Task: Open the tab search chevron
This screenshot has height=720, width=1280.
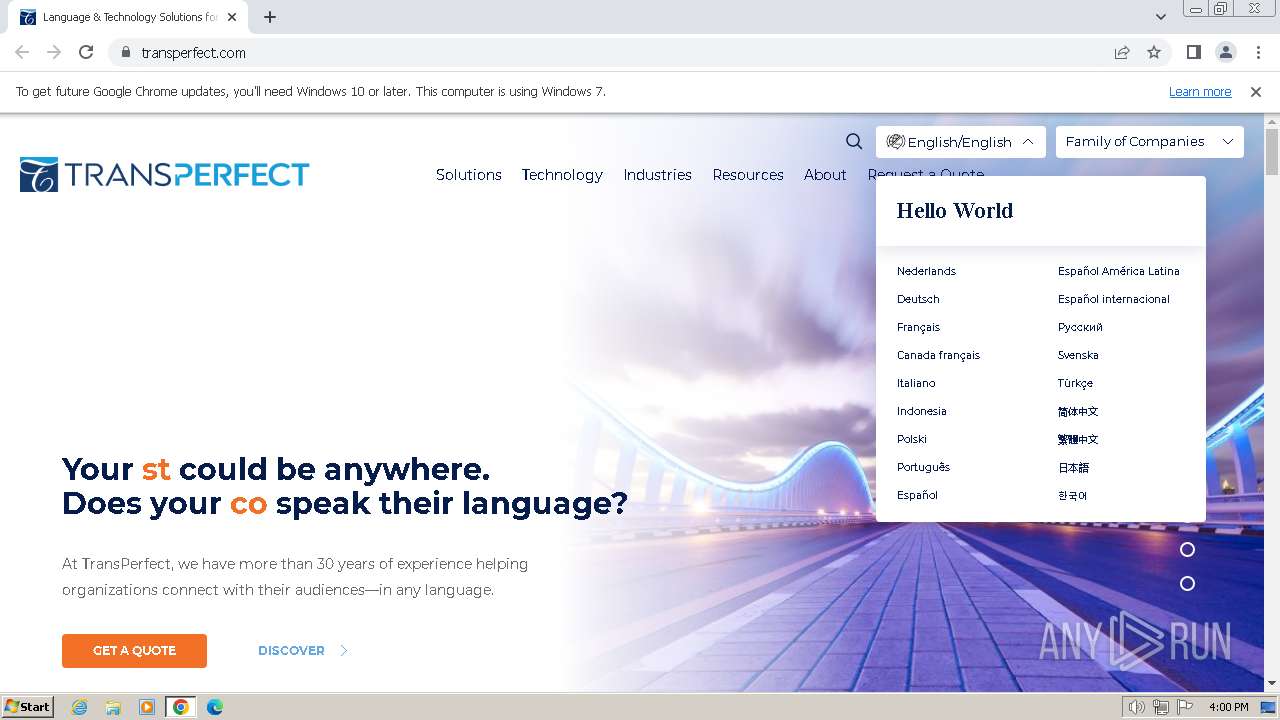Action: (1160, 17)
